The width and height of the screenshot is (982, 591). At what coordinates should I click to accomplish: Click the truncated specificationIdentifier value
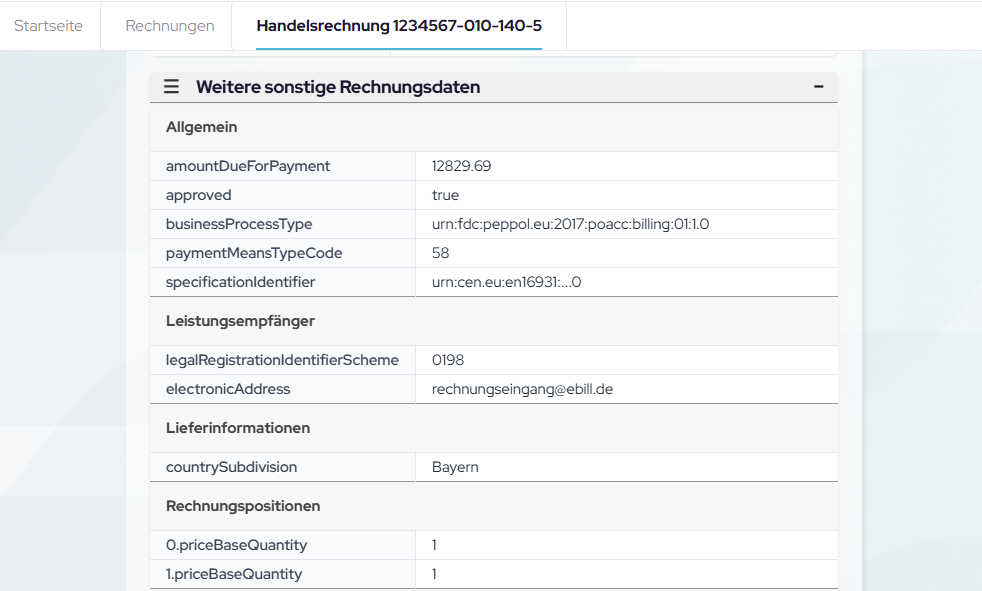pyautogui.click(x=506, y=282)
